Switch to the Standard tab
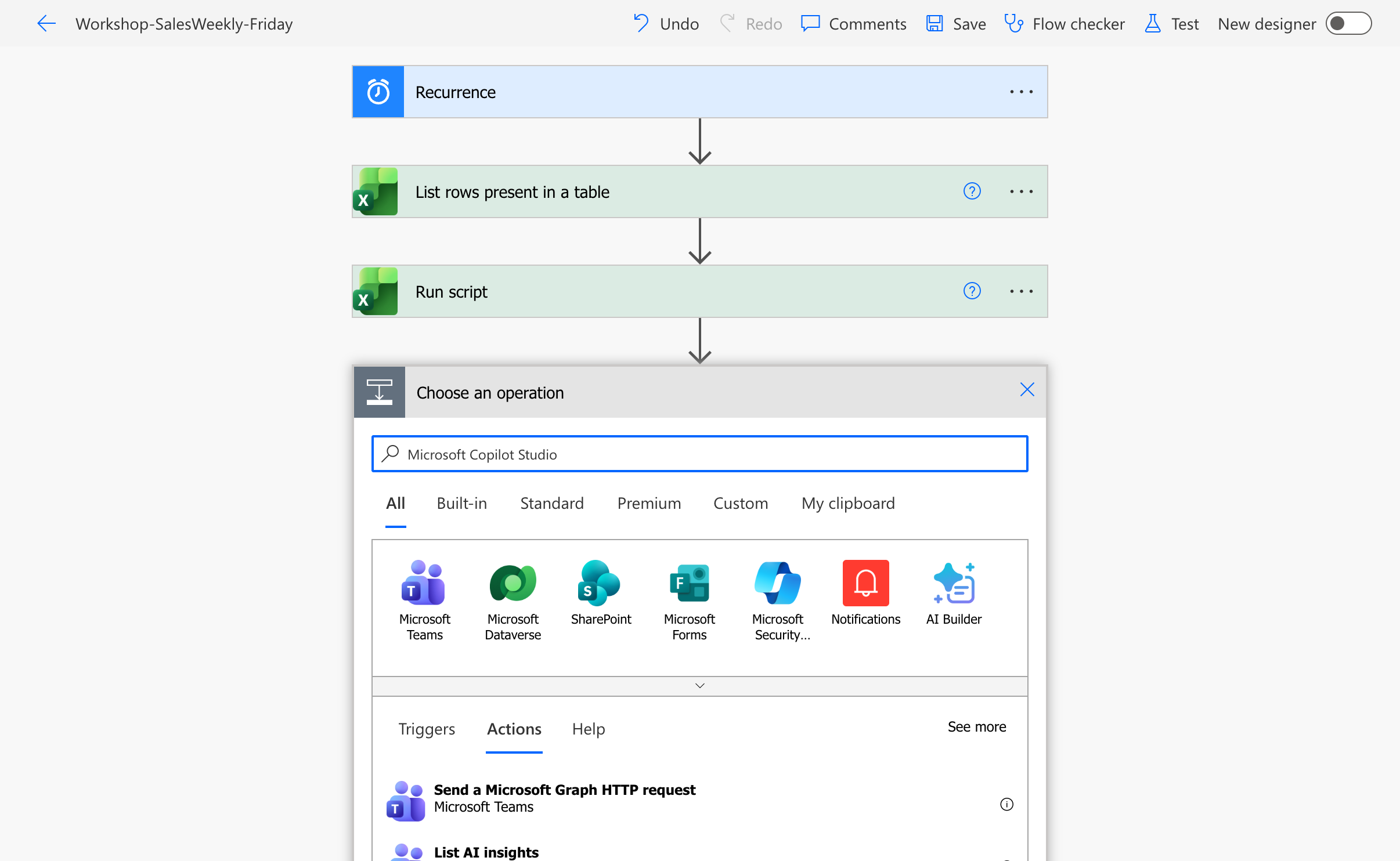This screenshot has width=1400, height=861. [551, 504]
